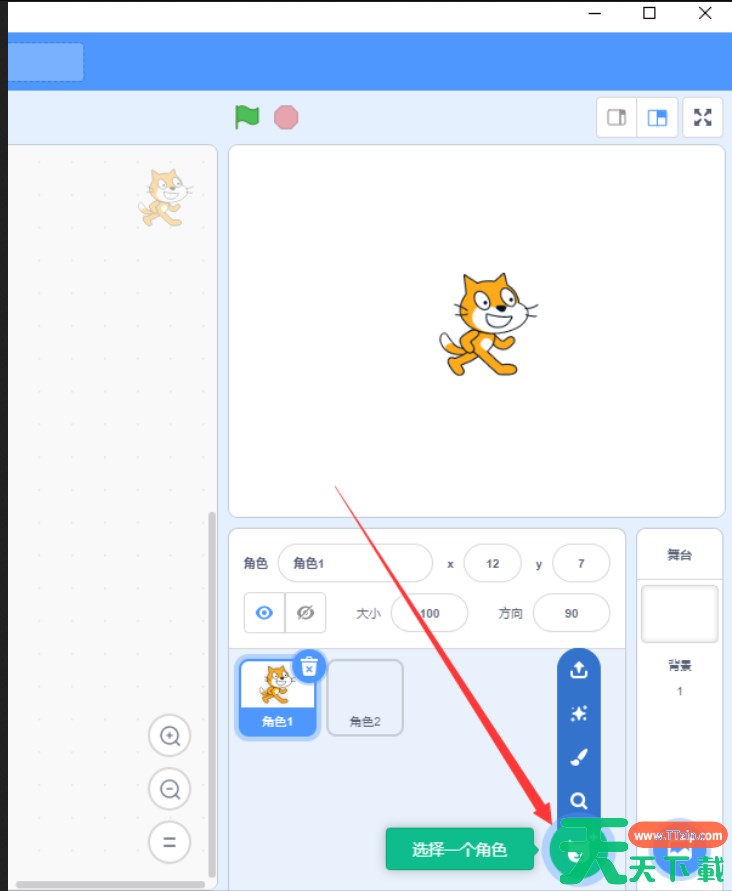Pick a surprise random sprite

click(578, 714)
